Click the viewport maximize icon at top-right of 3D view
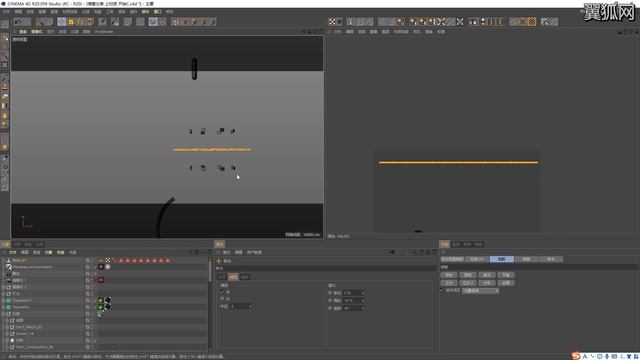Screen dimensions: 640x360 point(321,31)
